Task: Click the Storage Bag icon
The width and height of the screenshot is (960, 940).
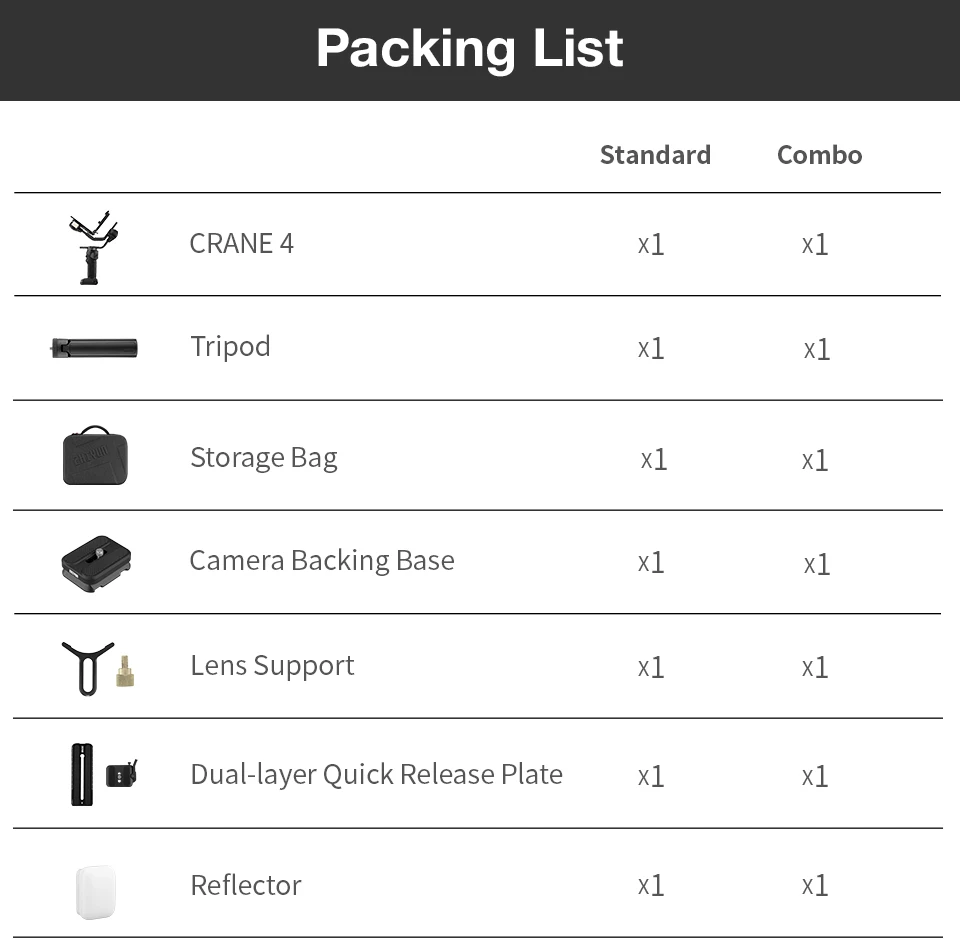Action: coord(96,456)
